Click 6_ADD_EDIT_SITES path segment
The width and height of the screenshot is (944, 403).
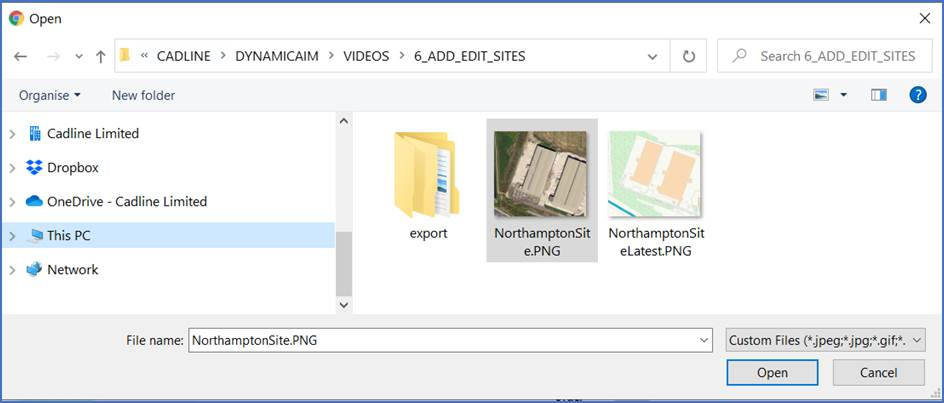point(470,57)
